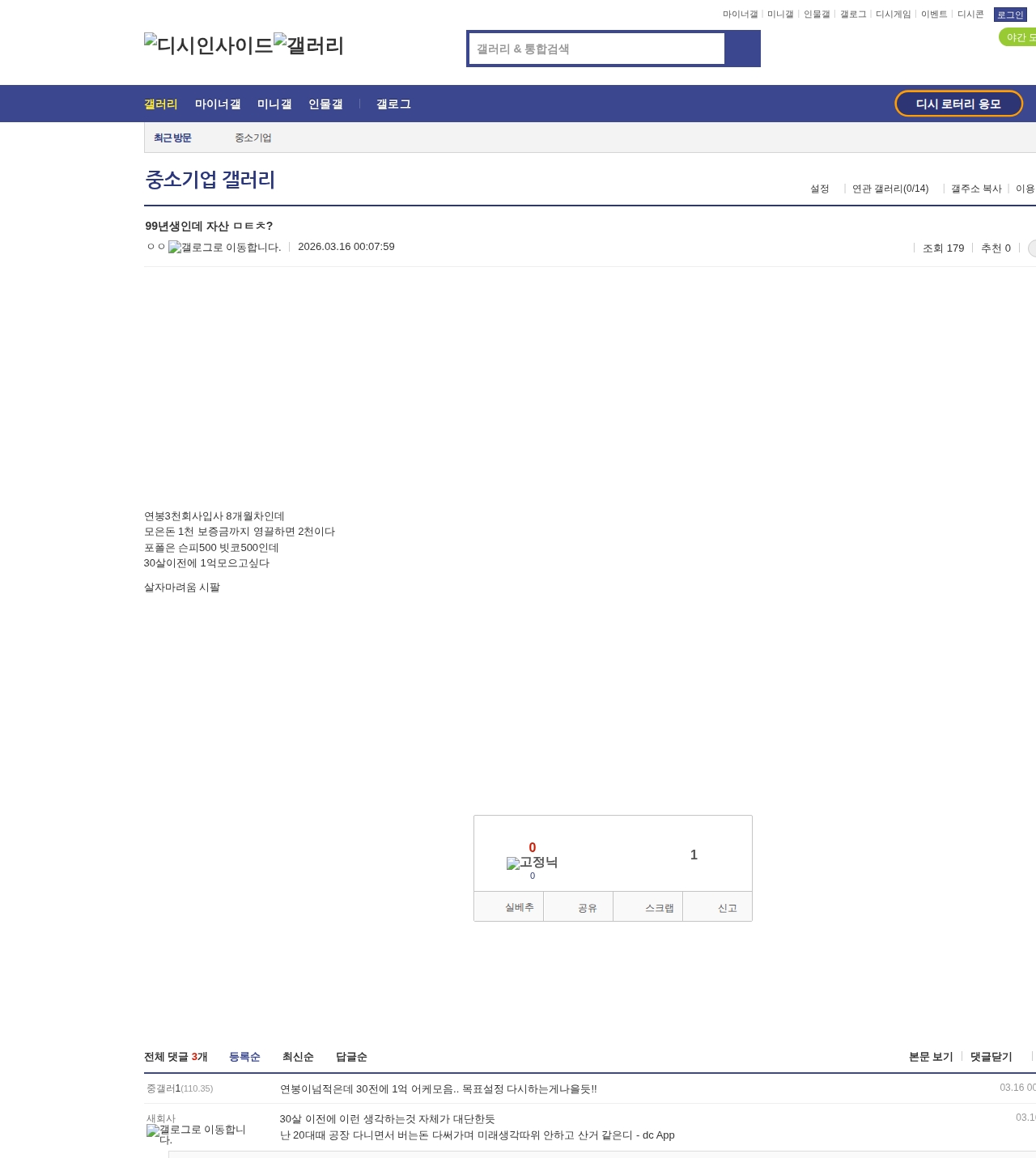Click the 중소기업 갤러리 title link
The image size is (1036, 1158).
(x=210, y=180)
